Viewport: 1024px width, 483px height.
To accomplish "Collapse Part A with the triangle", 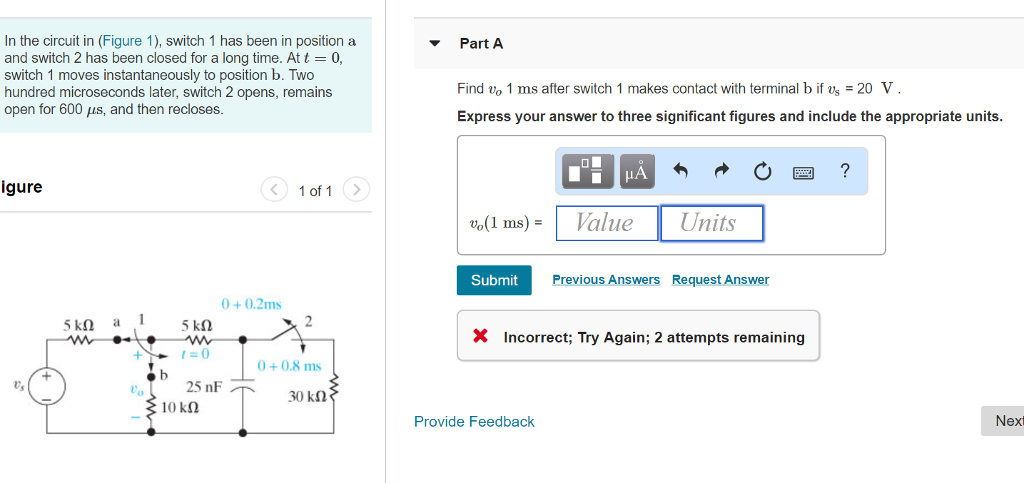I will [434, 44].
